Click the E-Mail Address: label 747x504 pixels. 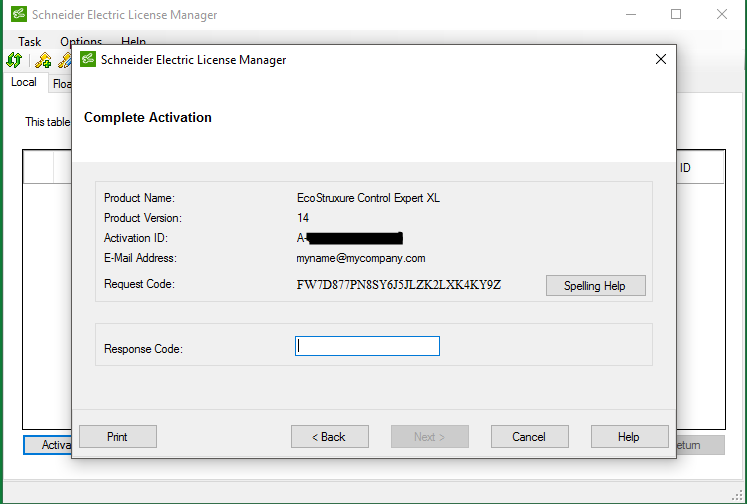click(141, 258)
